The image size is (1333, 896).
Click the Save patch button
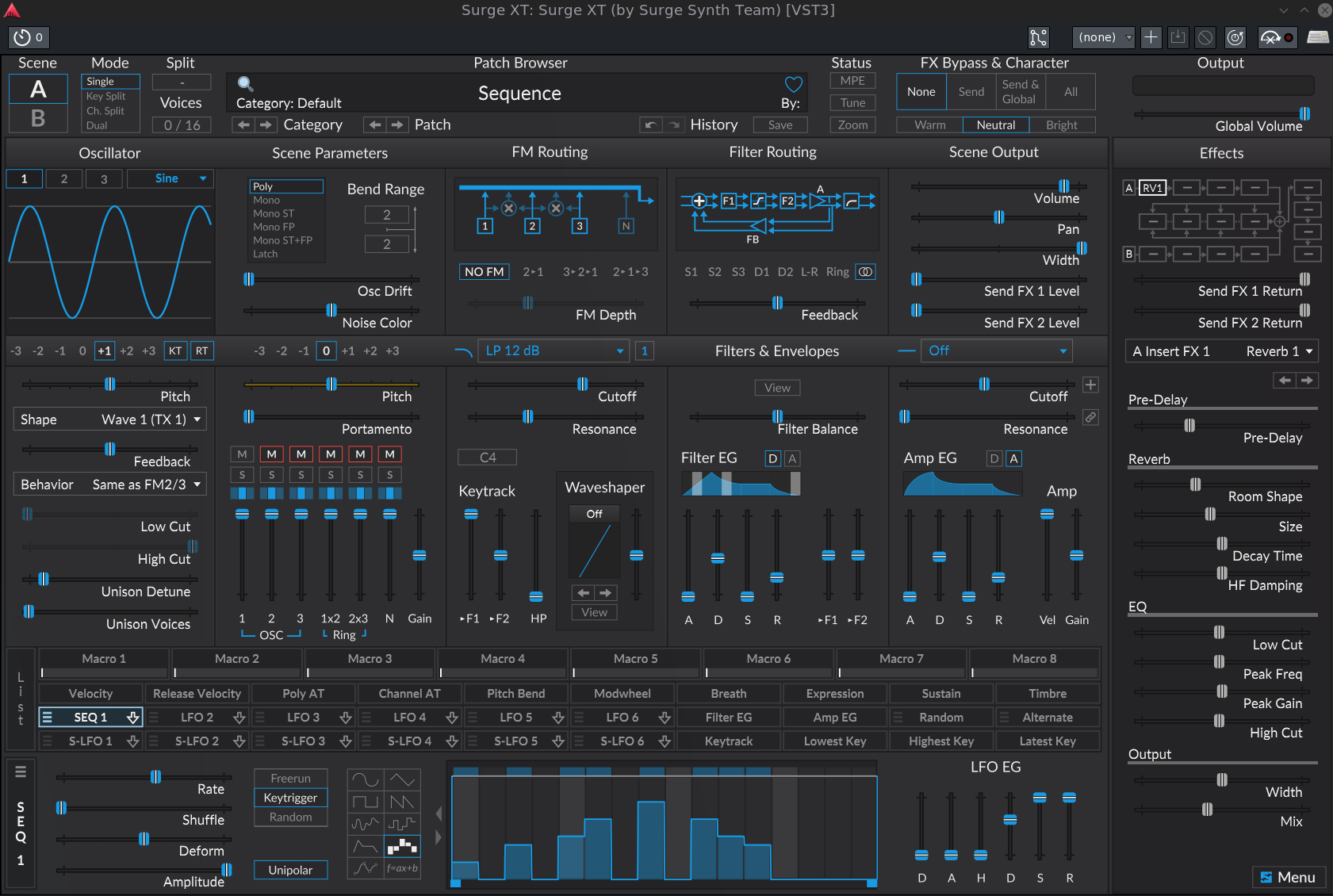coord(779,124)
